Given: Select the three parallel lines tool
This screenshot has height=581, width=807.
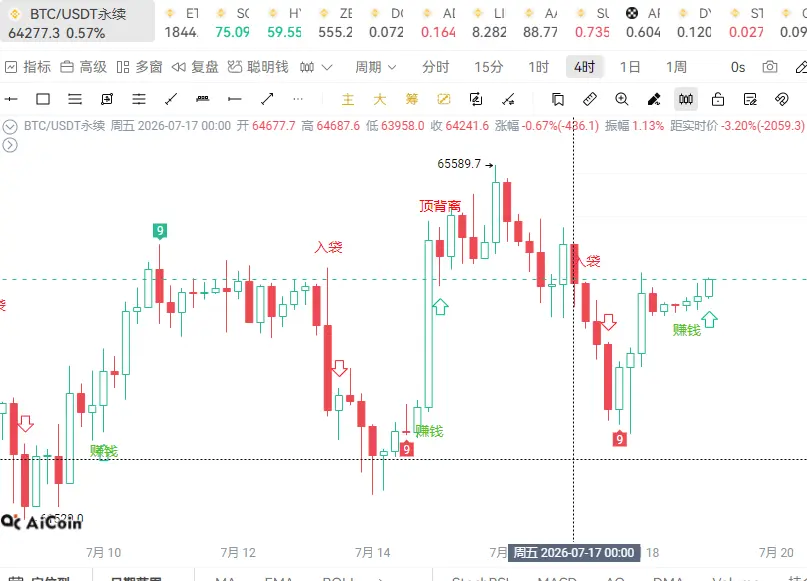Looking at the screenshot, I should [75, 99].
